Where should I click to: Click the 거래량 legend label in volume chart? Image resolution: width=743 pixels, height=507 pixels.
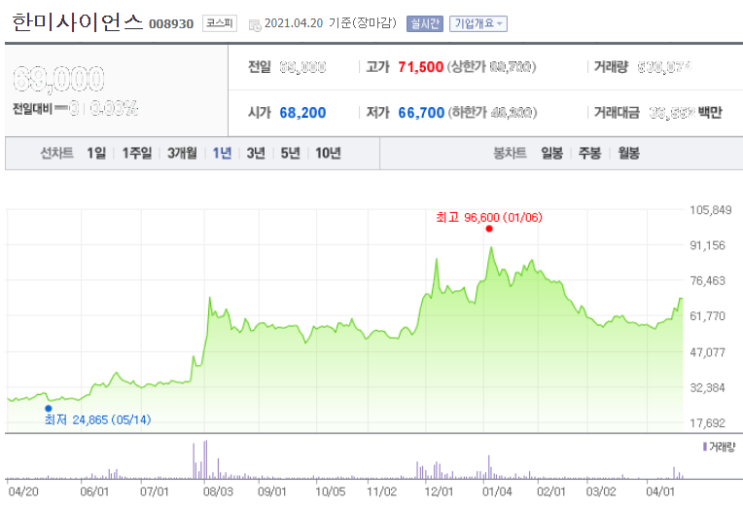(x=722, y=447)
